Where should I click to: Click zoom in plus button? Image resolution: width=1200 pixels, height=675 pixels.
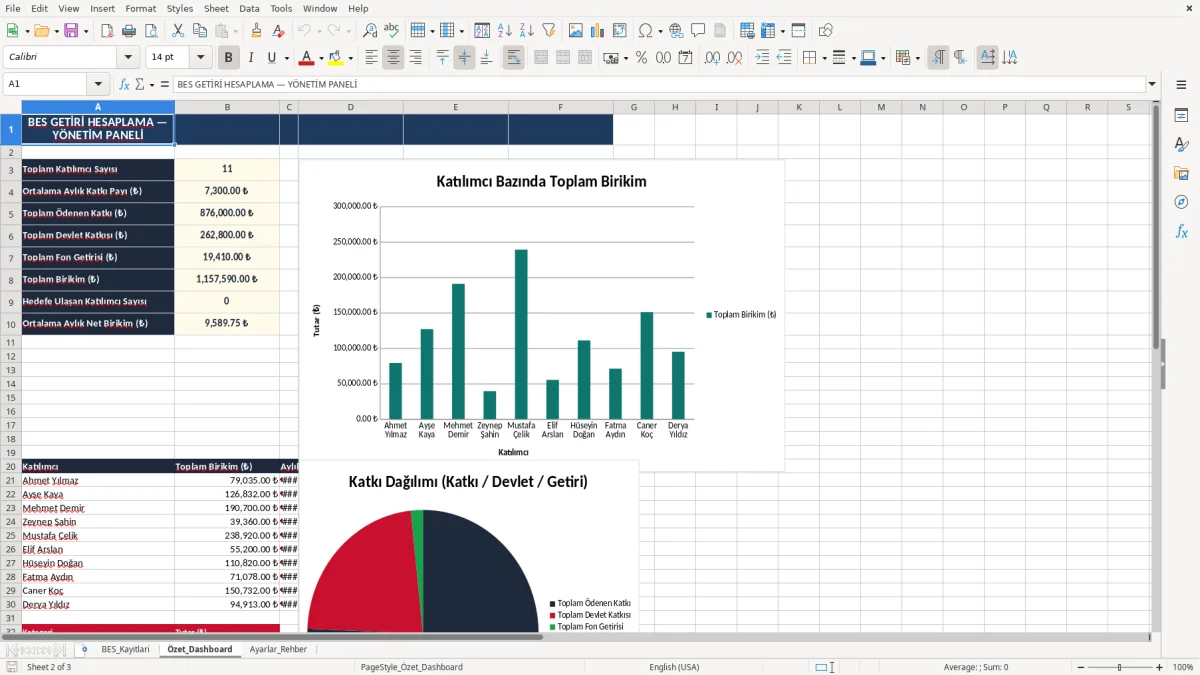click(1159, 667)
